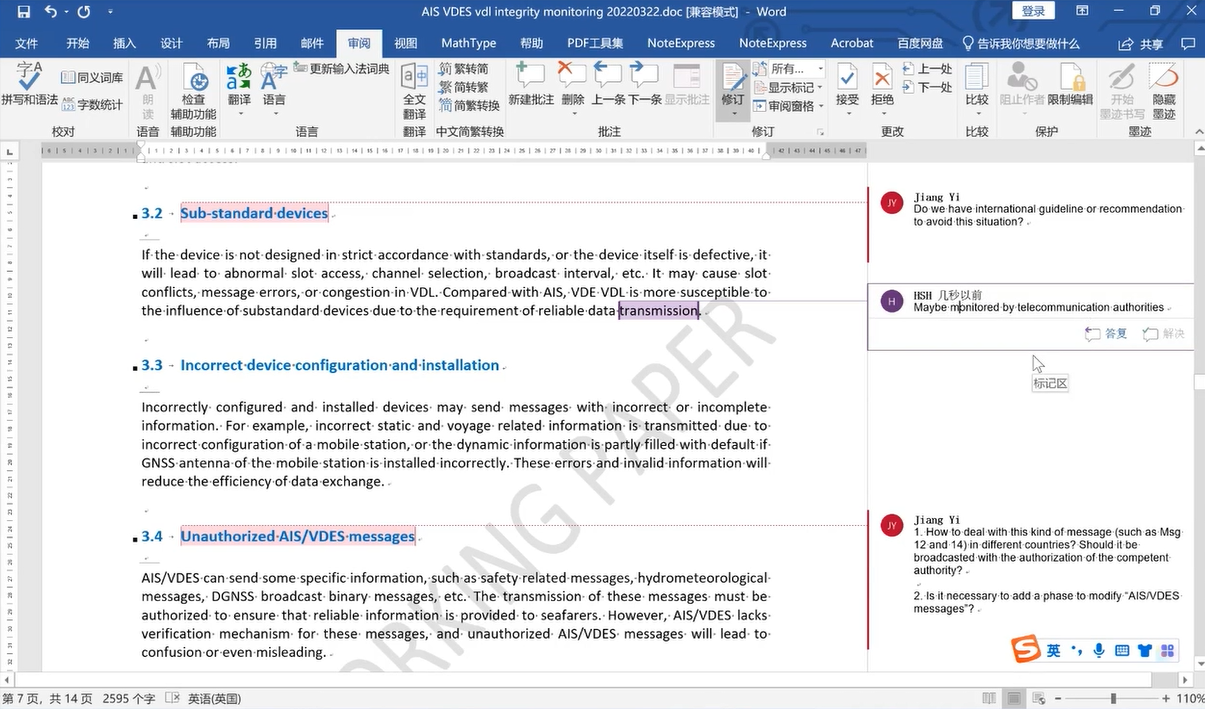Run 拼写和语法 spelling check
The image size is (1205, 709).
click(x=30, y=84)
